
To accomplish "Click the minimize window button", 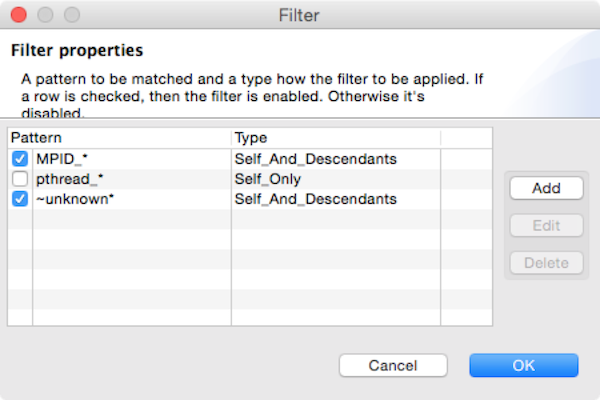I will point(44,16).
